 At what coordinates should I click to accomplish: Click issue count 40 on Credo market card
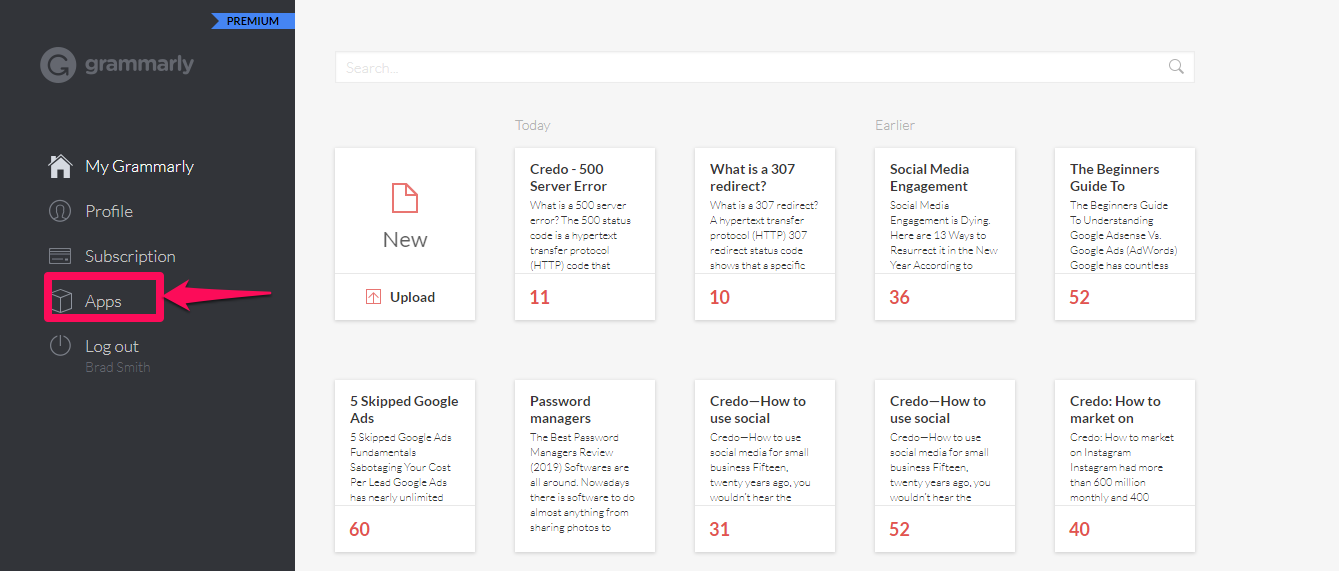tap(1080, 529)
